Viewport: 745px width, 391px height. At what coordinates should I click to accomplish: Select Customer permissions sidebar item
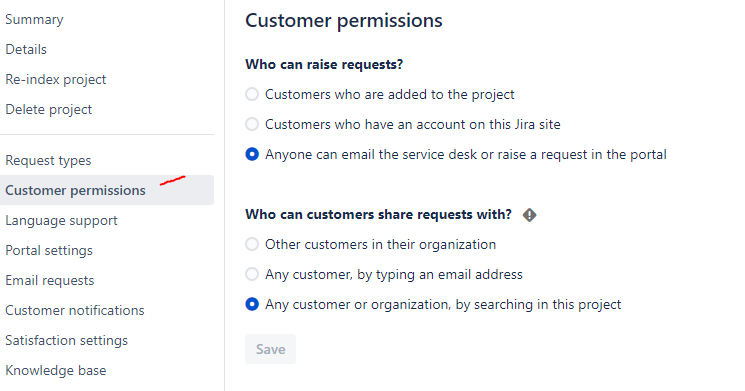[107, 190]
